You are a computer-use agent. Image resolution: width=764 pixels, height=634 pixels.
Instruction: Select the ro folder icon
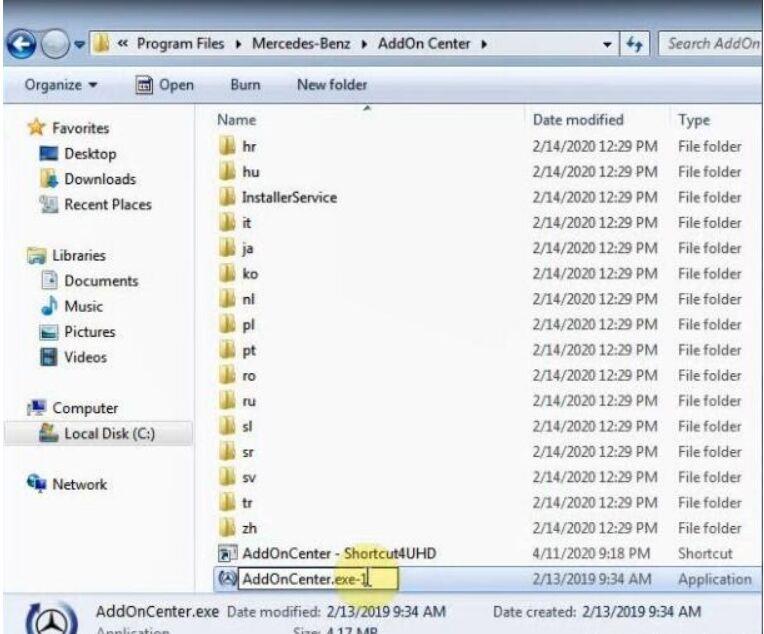[227, 375]
